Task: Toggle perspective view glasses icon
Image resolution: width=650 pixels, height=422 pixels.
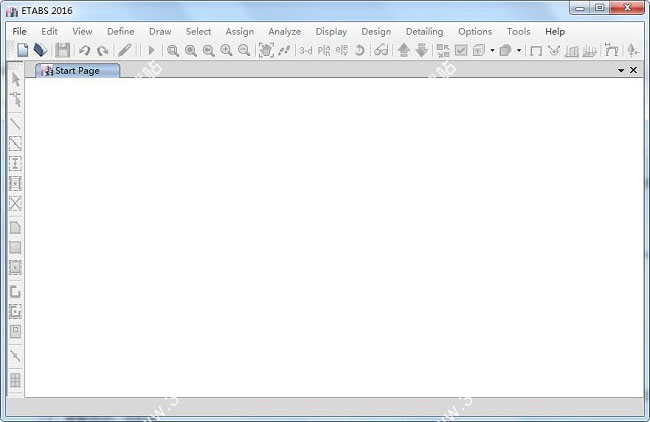Action: point(381,50)
